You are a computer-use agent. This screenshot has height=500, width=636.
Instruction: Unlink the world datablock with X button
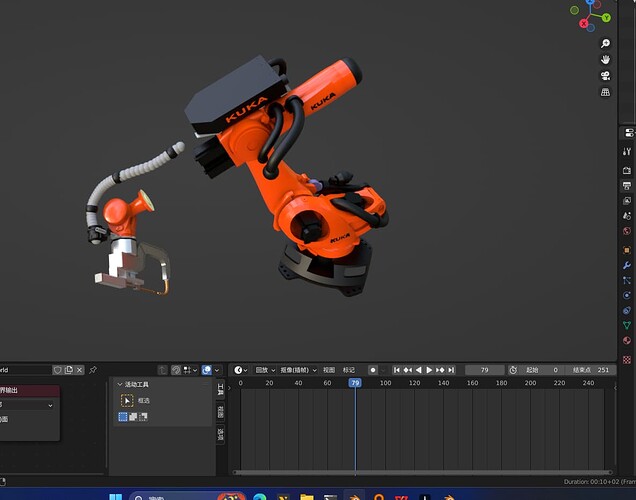tap(80, 370)
